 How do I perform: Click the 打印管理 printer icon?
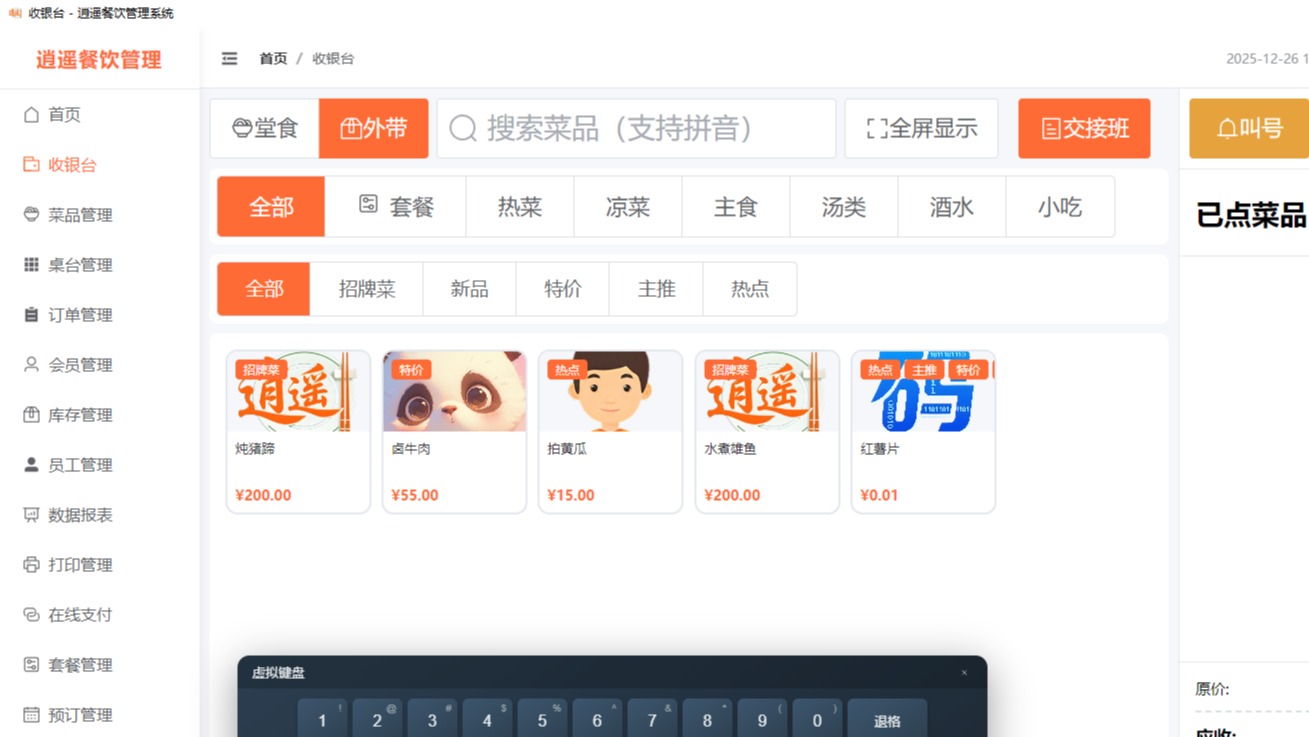(31, 564)
